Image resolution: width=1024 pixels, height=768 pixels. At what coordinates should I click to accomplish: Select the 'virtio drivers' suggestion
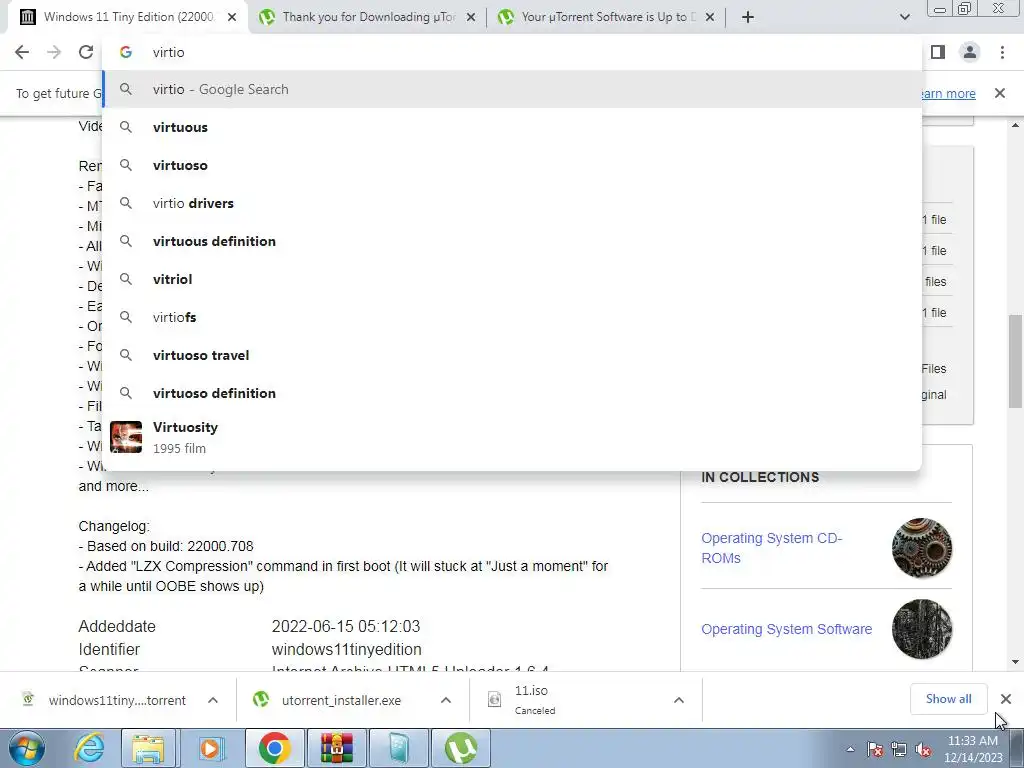(512, 203)
